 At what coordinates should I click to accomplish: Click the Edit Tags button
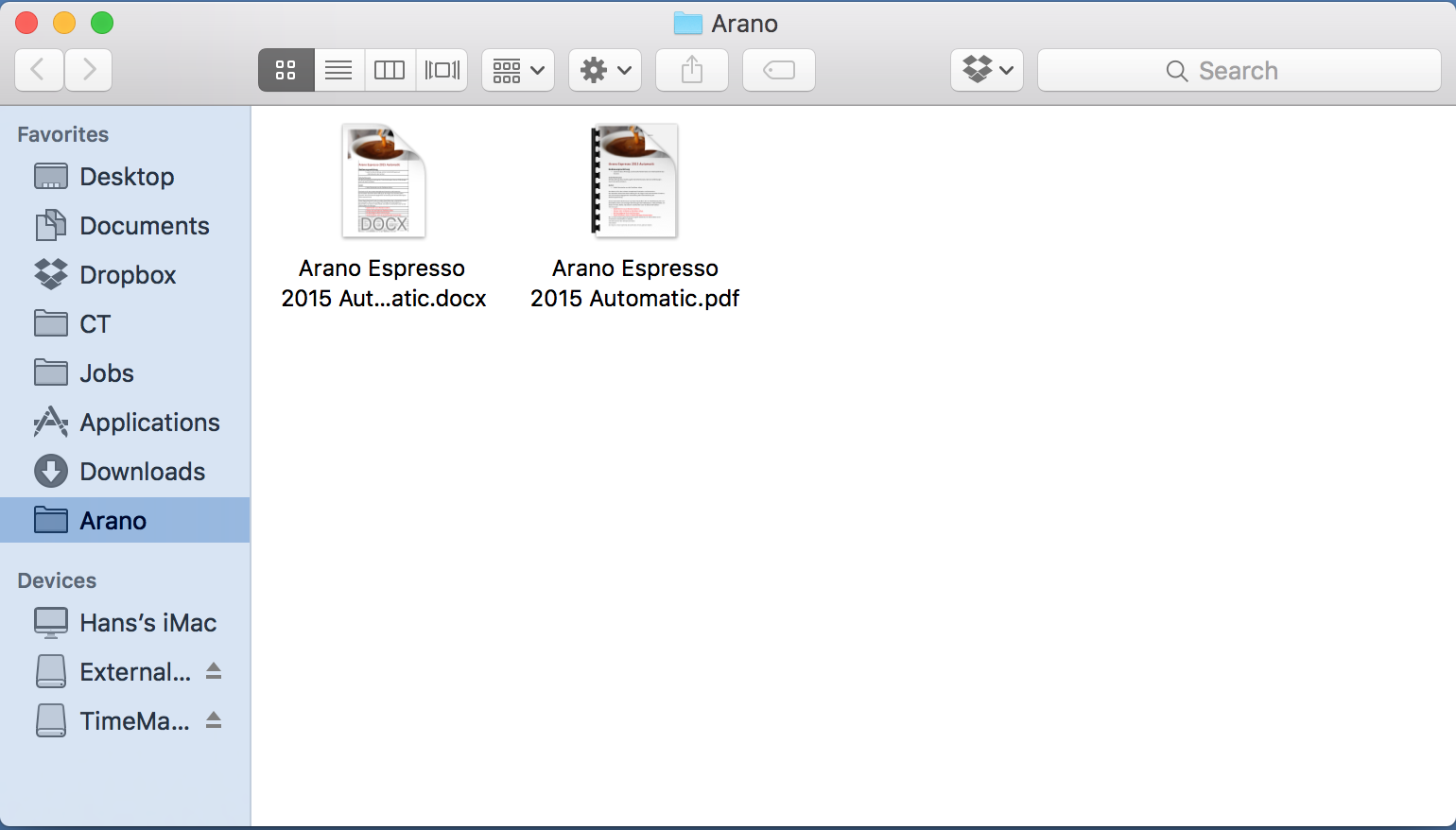pos(779,70)
